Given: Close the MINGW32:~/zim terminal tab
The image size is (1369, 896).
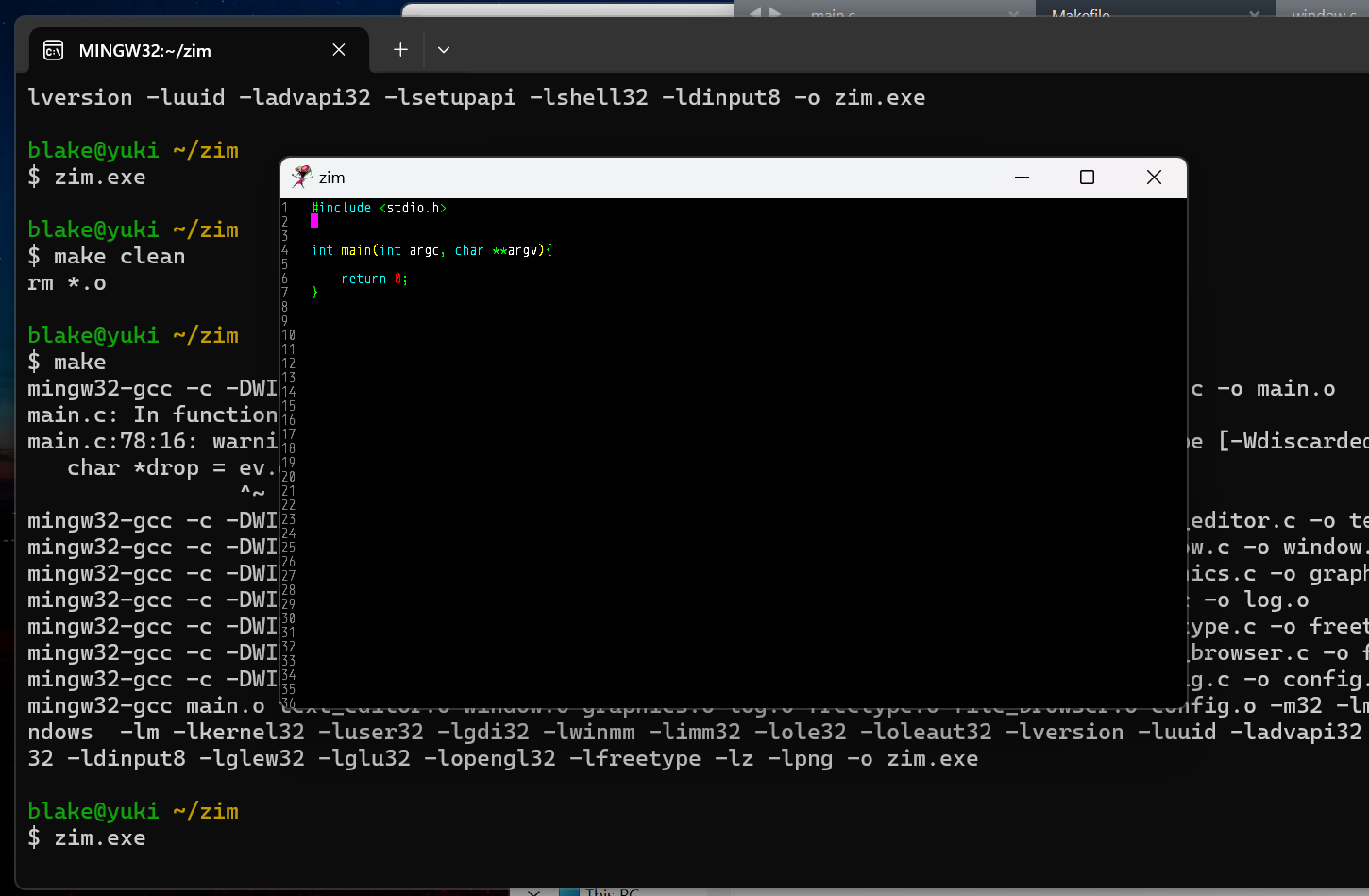Looking at the screenshot, I should click(x=339, y=50).
